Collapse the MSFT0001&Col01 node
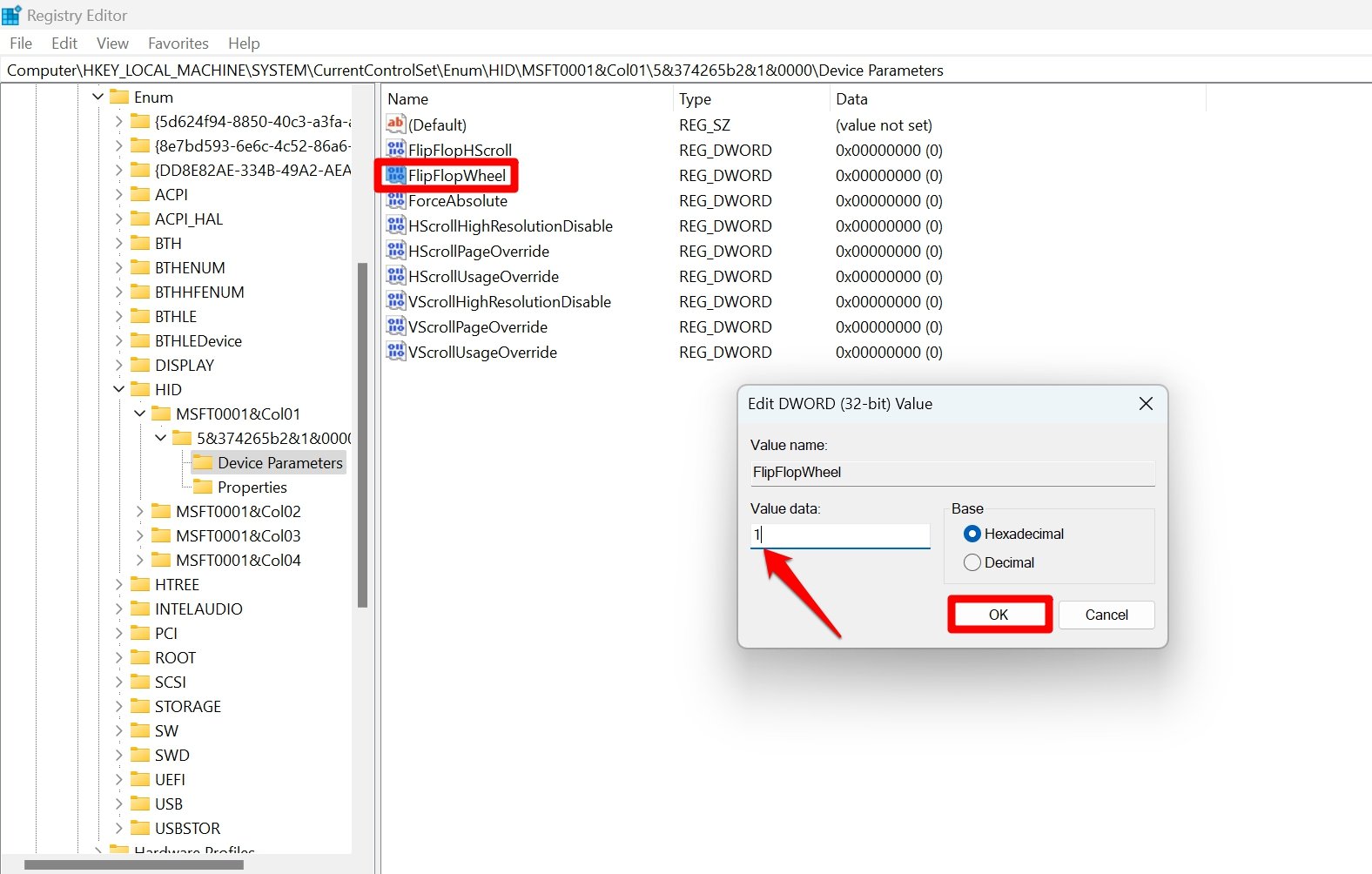This screenshot has height=874, width=1372. point(139,413)
